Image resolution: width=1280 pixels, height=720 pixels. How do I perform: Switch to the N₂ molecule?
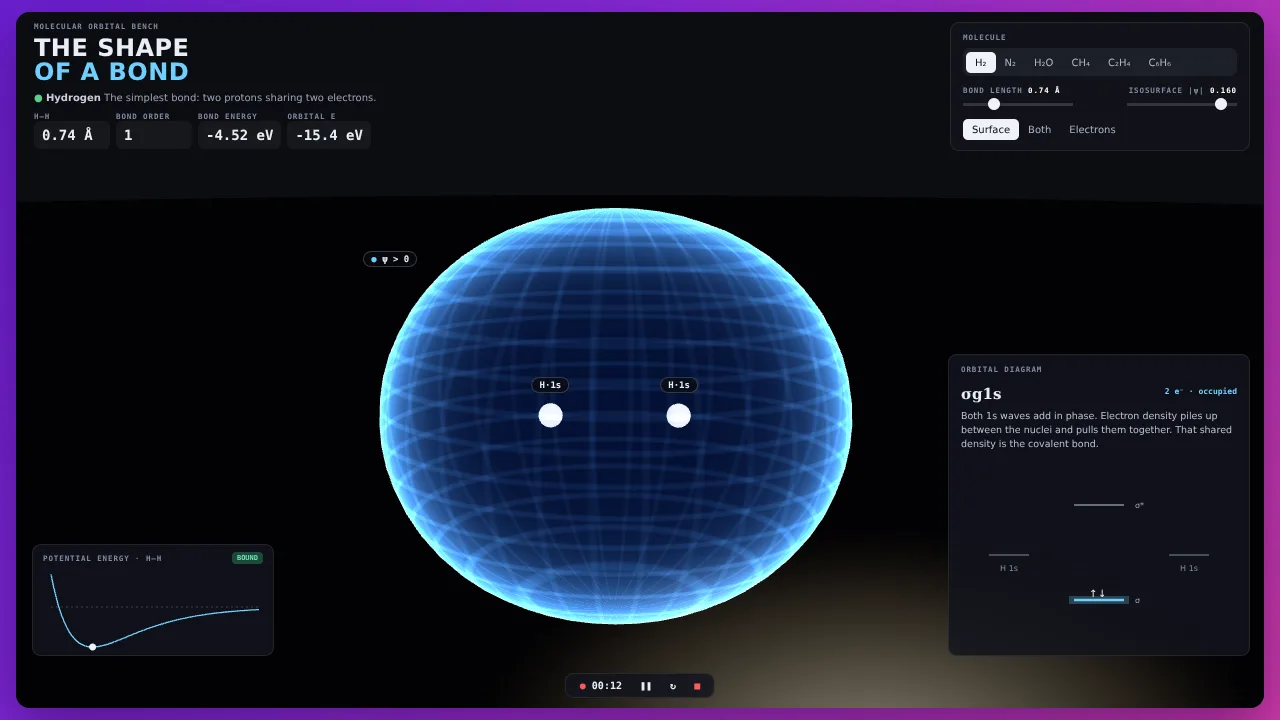1010,63
